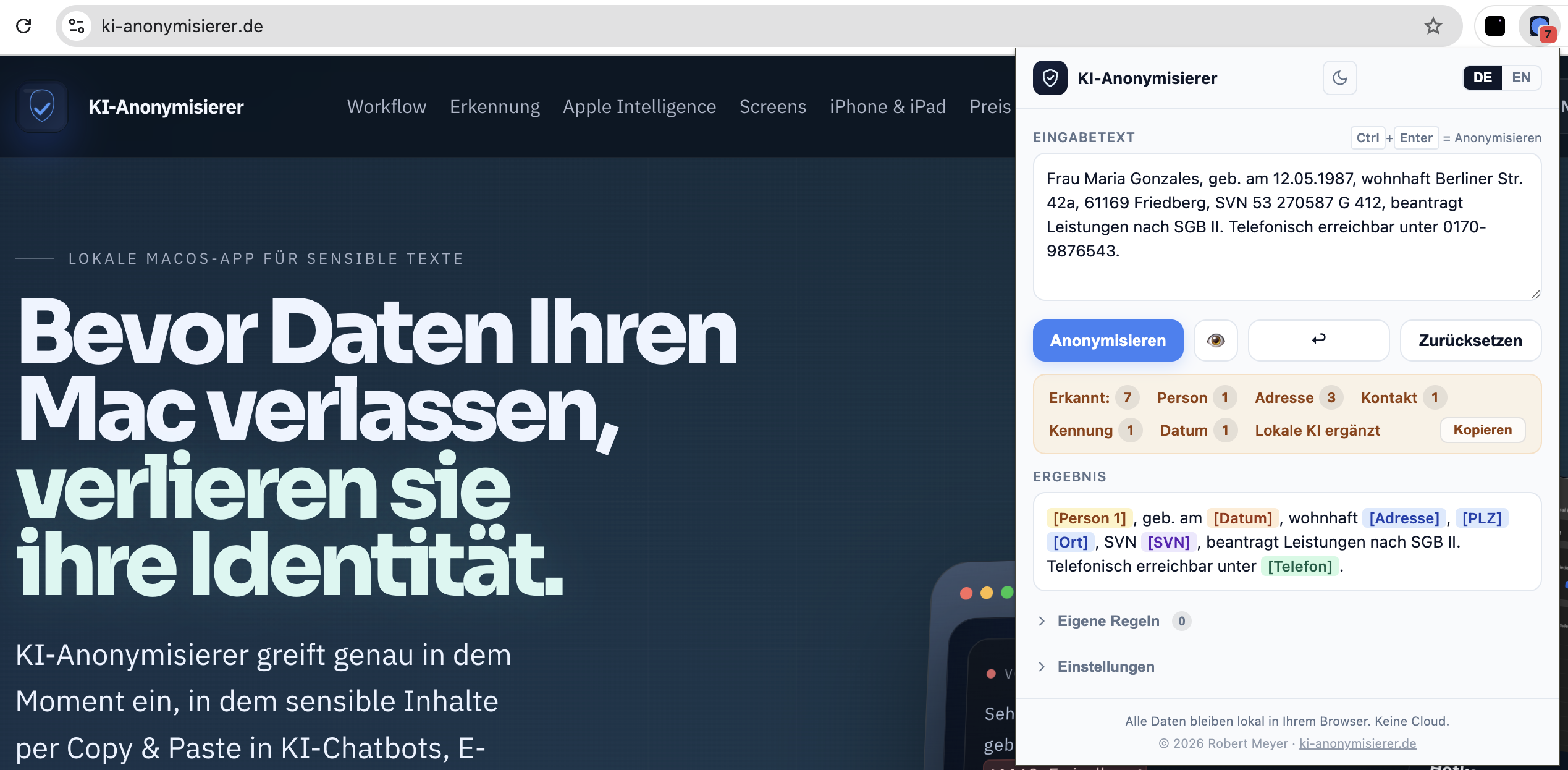Toggle dark mode with the moon icon
Screen dimensions: 1568x770
(x=1340, y=78)
